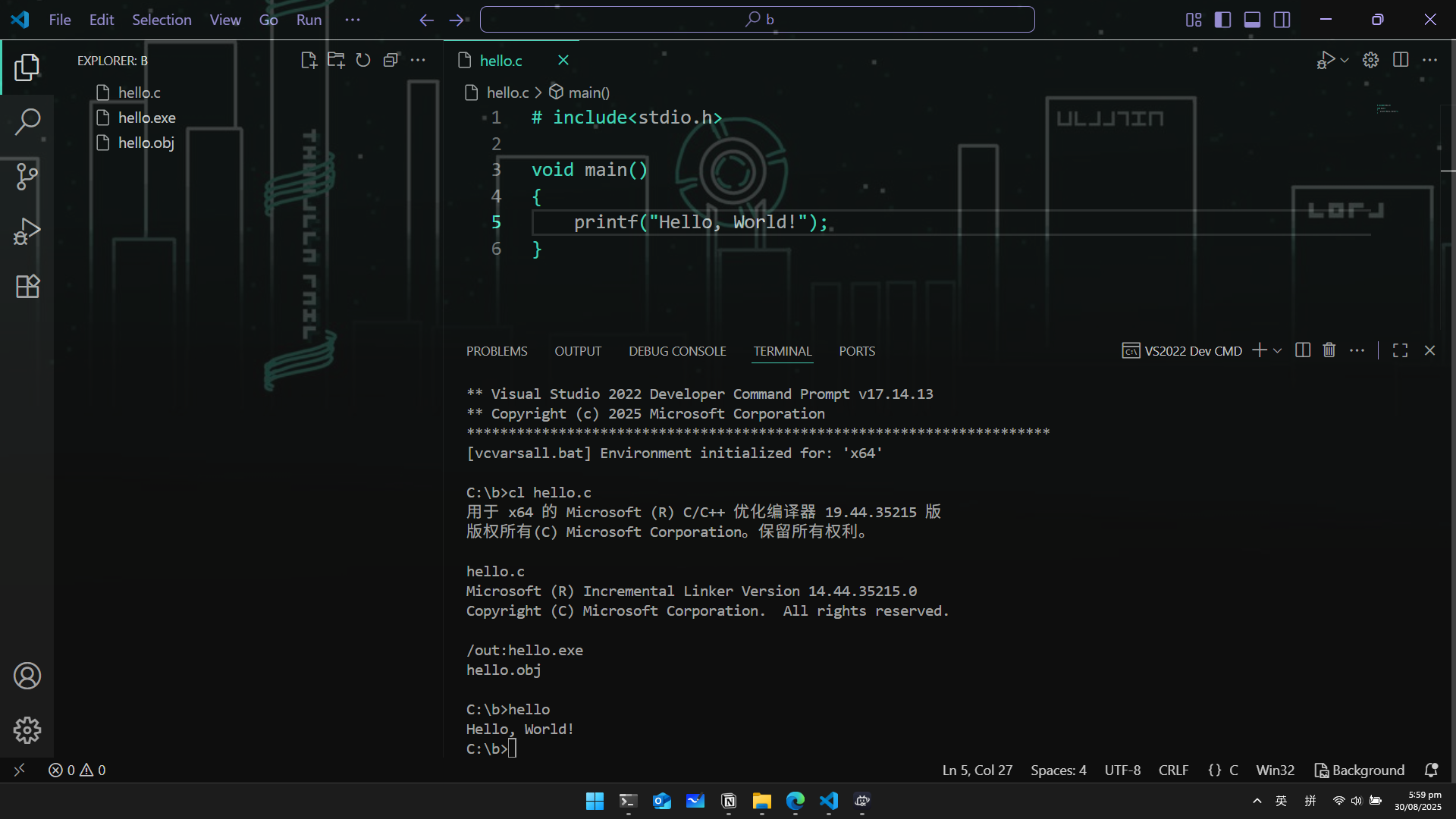
Task: Switch to the PORTS panel tab
Action: pos(857,351)
